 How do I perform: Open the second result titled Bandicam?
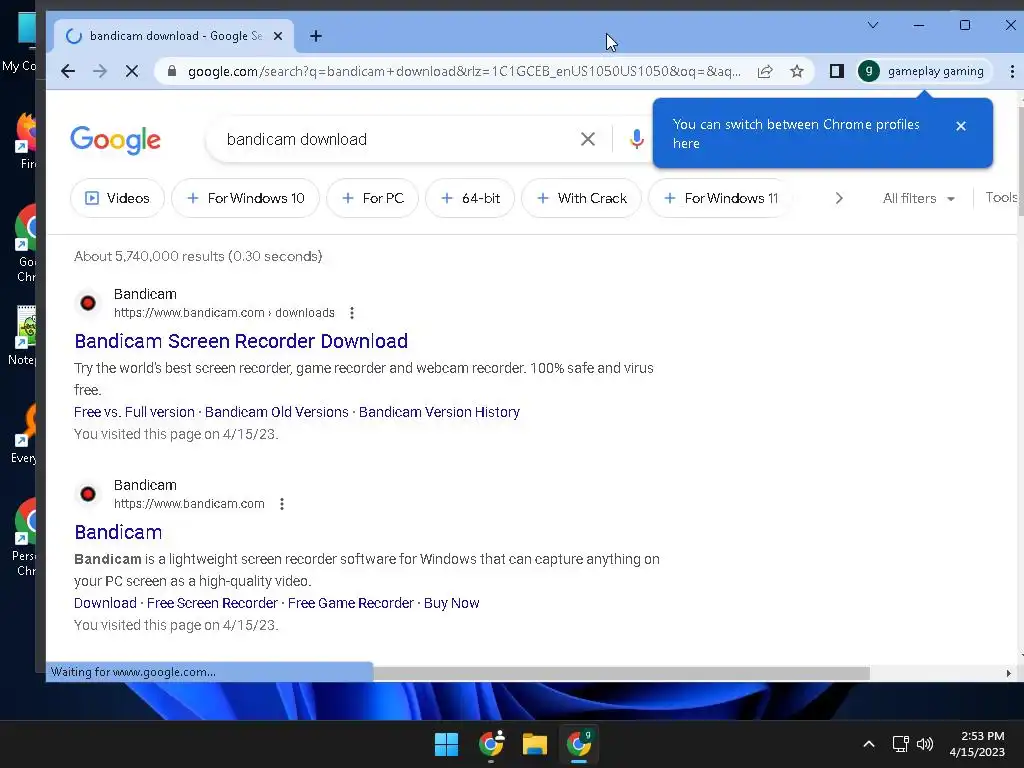pos(118,532)
